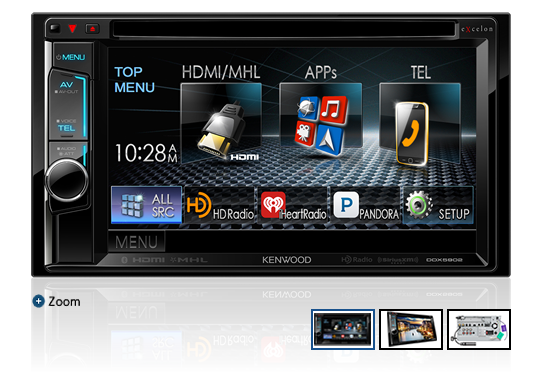Launch iHeartRadio from the bottom bar
Image resolution: width=538 pixels, height=380 pixels.
[293, 205]
